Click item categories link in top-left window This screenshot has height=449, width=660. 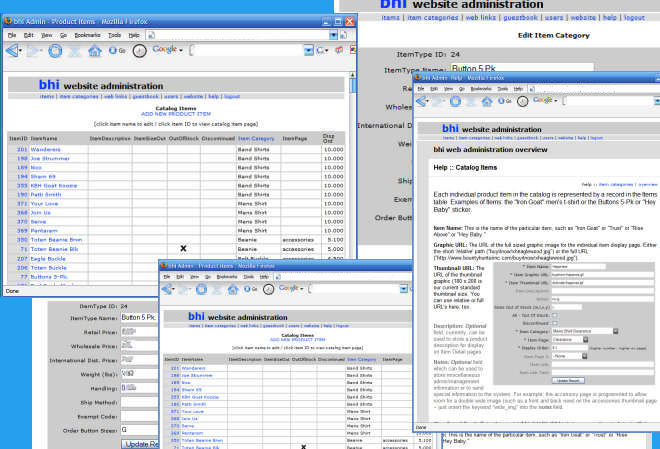click(79, 96)
